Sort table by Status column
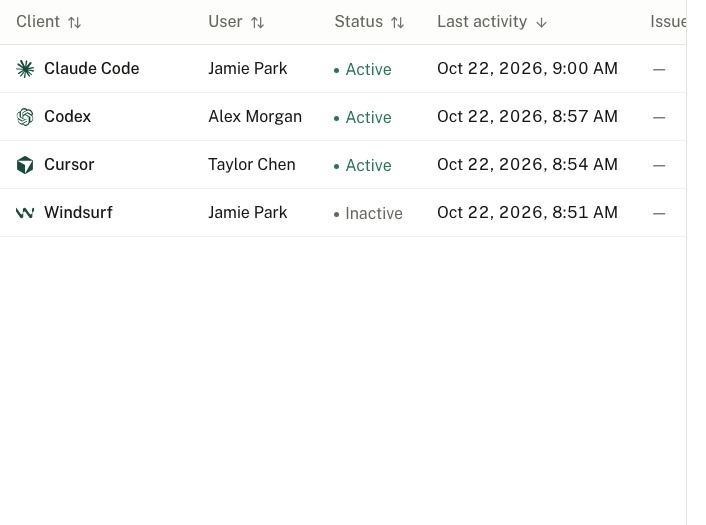Viewport: 706px width, 525px height. (x=369, y=22)
